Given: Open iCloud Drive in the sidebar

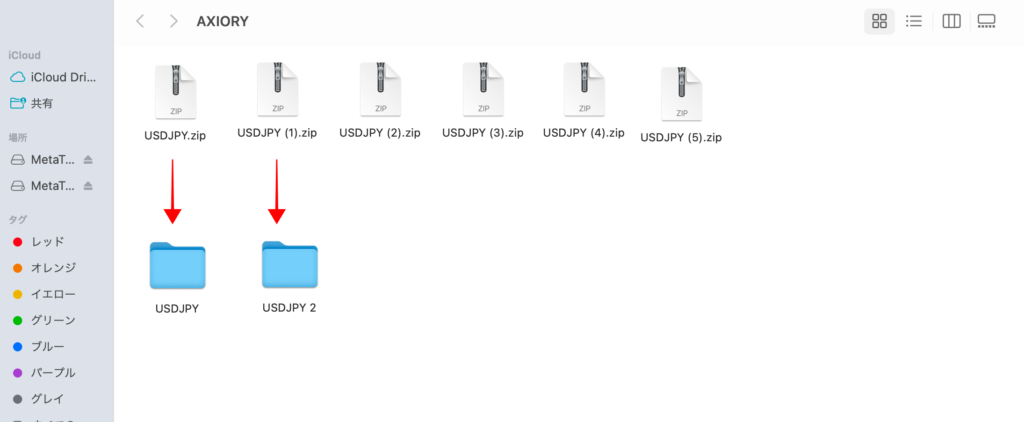Looking at the screenshot, I should click(x=54, y=77).
